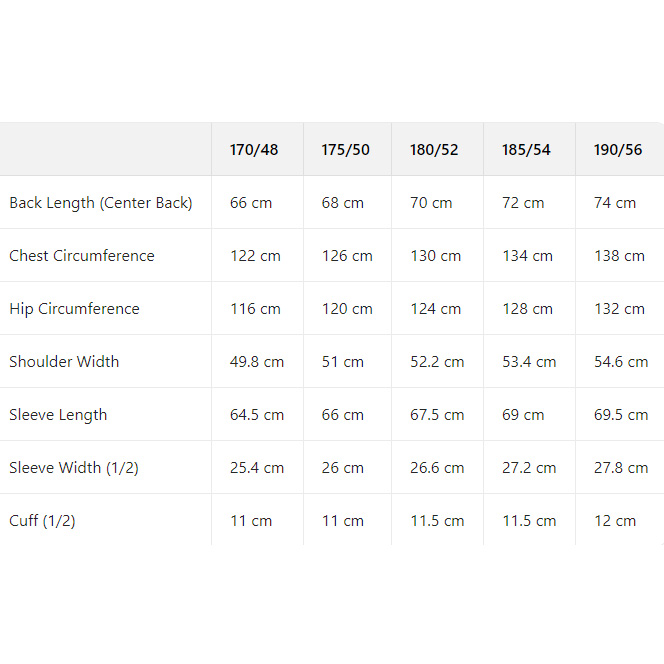Select the 185/54 size column header

pos(526,150)
